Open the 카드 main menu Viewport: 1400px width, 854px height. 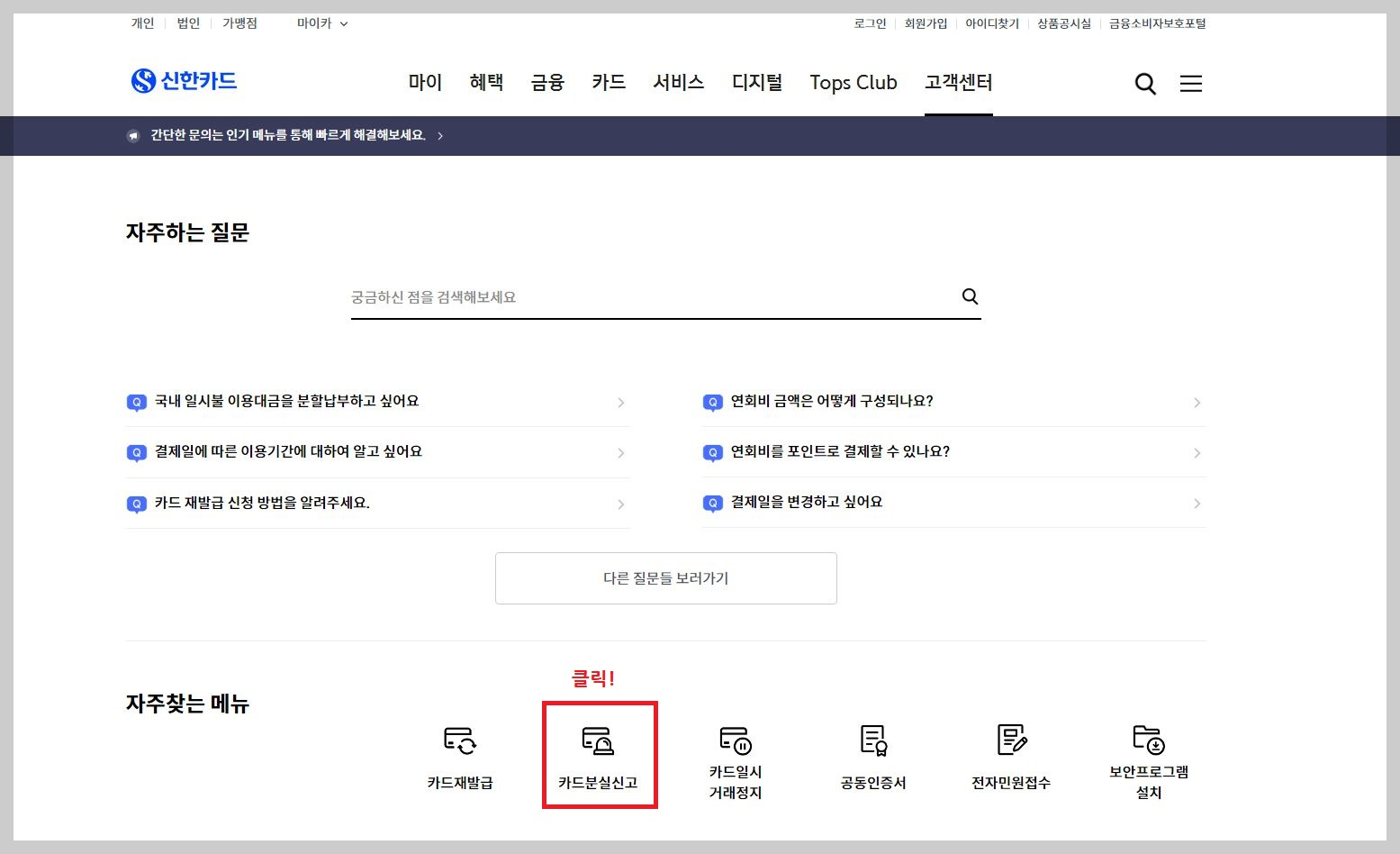point(609,83)
